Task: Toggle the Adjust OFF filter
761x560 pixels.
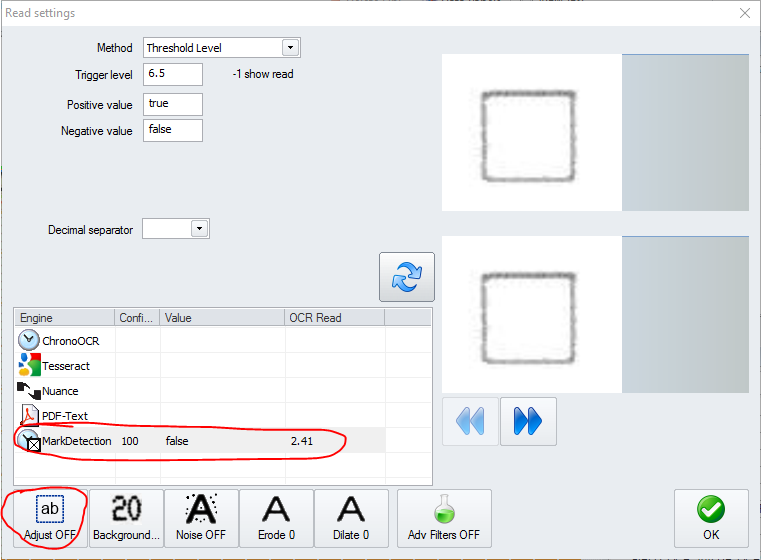Action: click(x=50, y=518)
